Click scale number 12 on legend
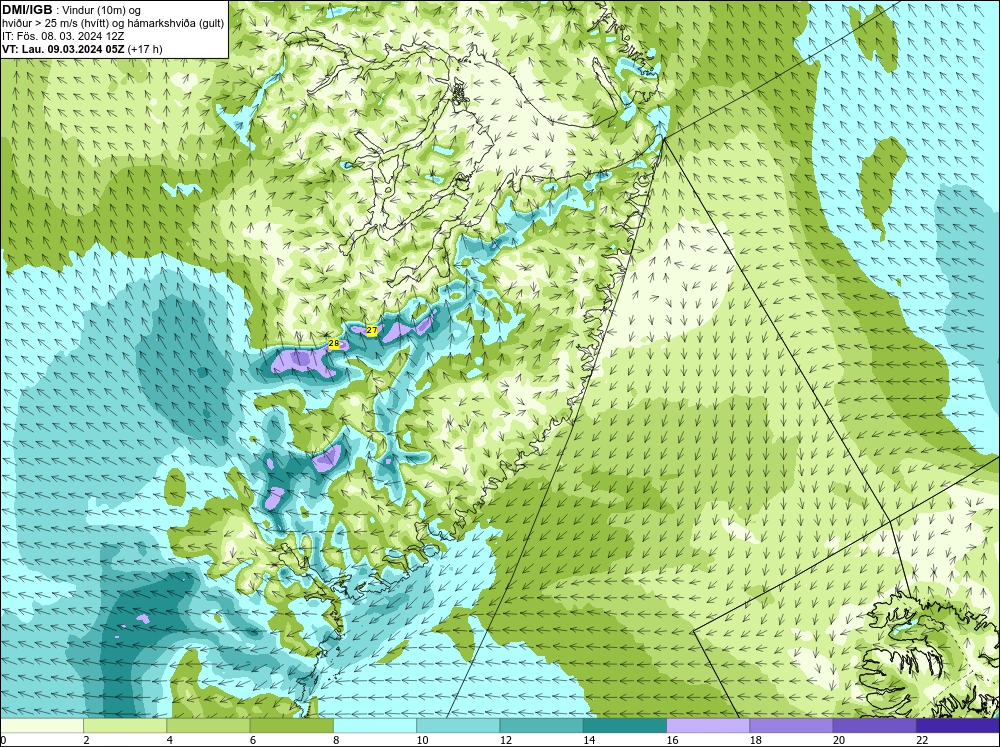This screenshot has height=747, width=1000. tap(506, 740)
